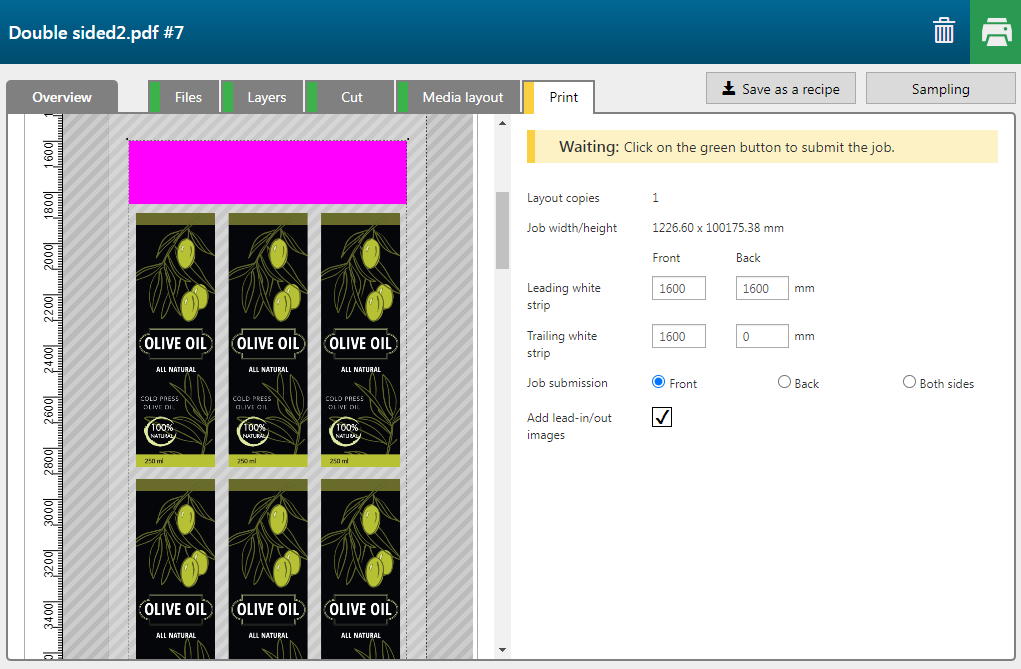Open the Overview tab
This screenshot has width=1021, height=669.
coord(62,97)
